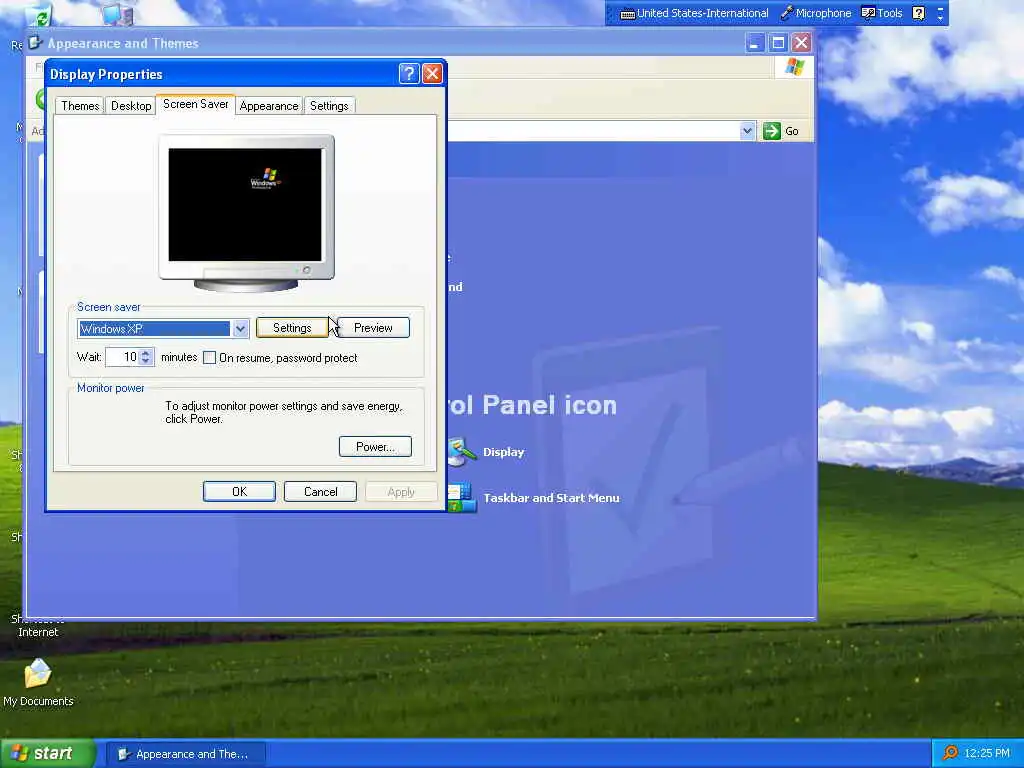Click the Microphone language bar button

pos(816,13)
